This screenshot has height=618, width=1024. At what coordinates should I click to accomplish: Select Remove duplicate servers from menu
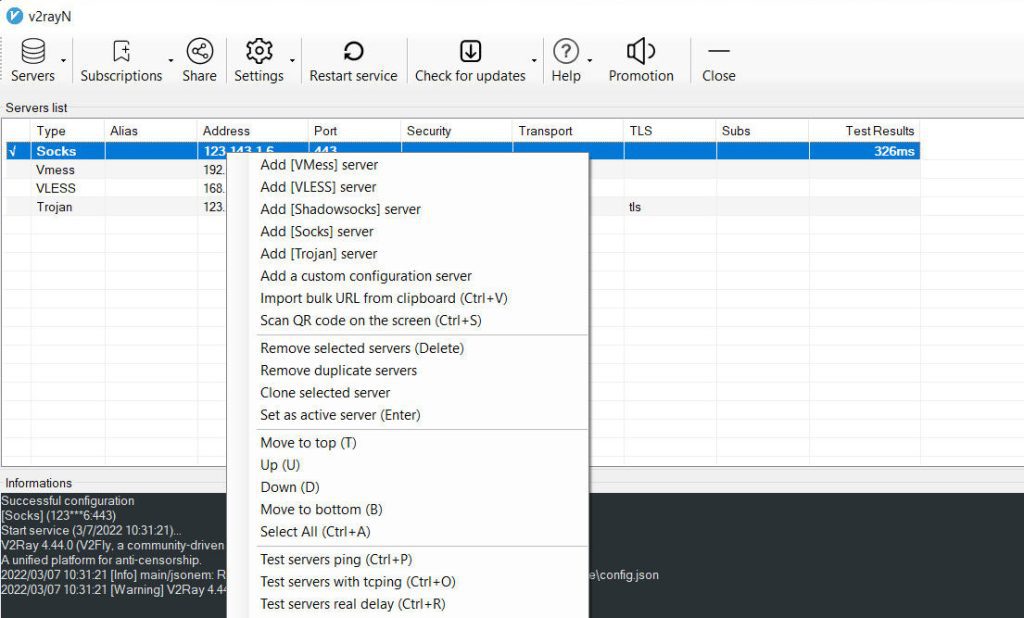point(338,371)
